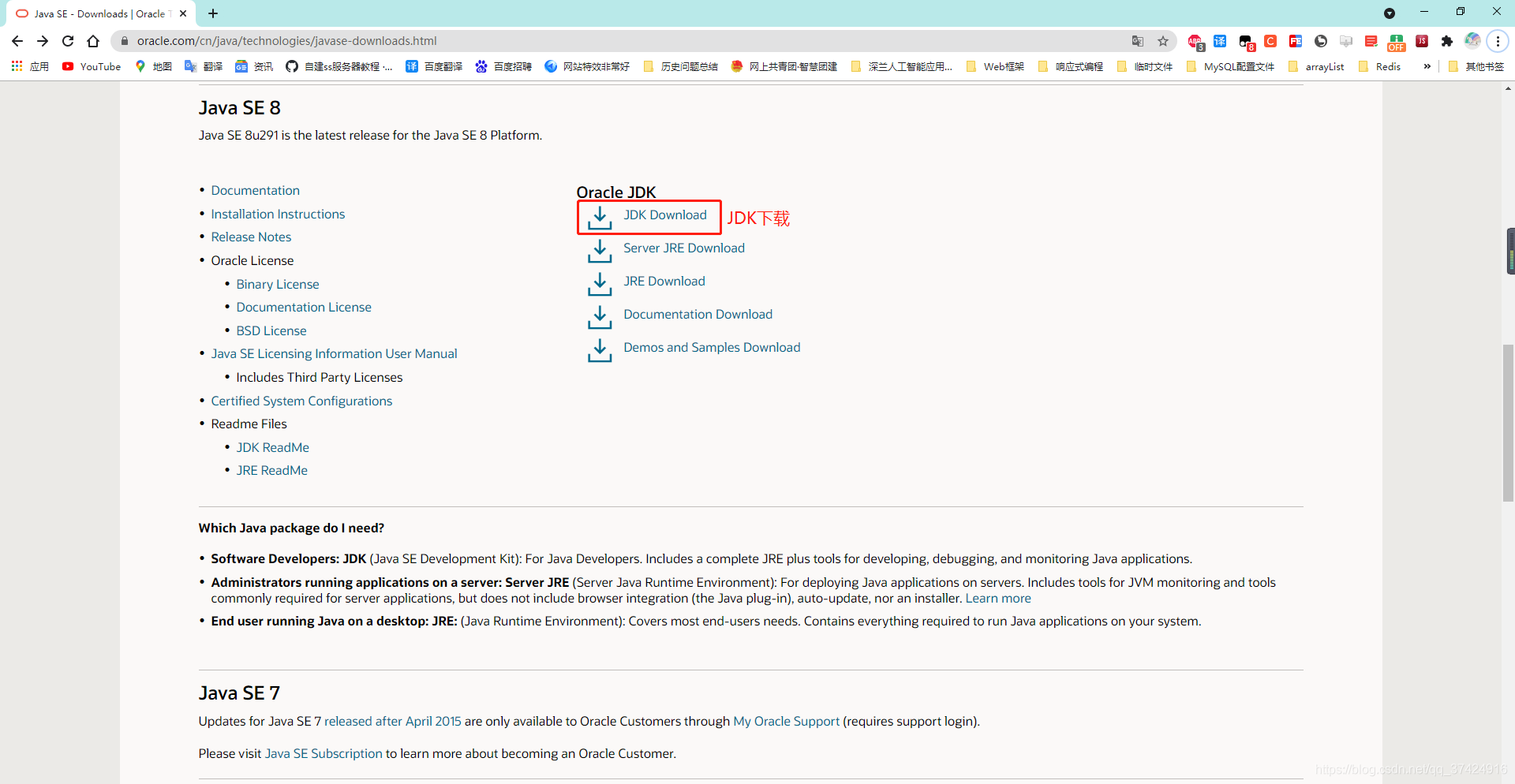Click the JDK Download link

(x=664, y=215)
